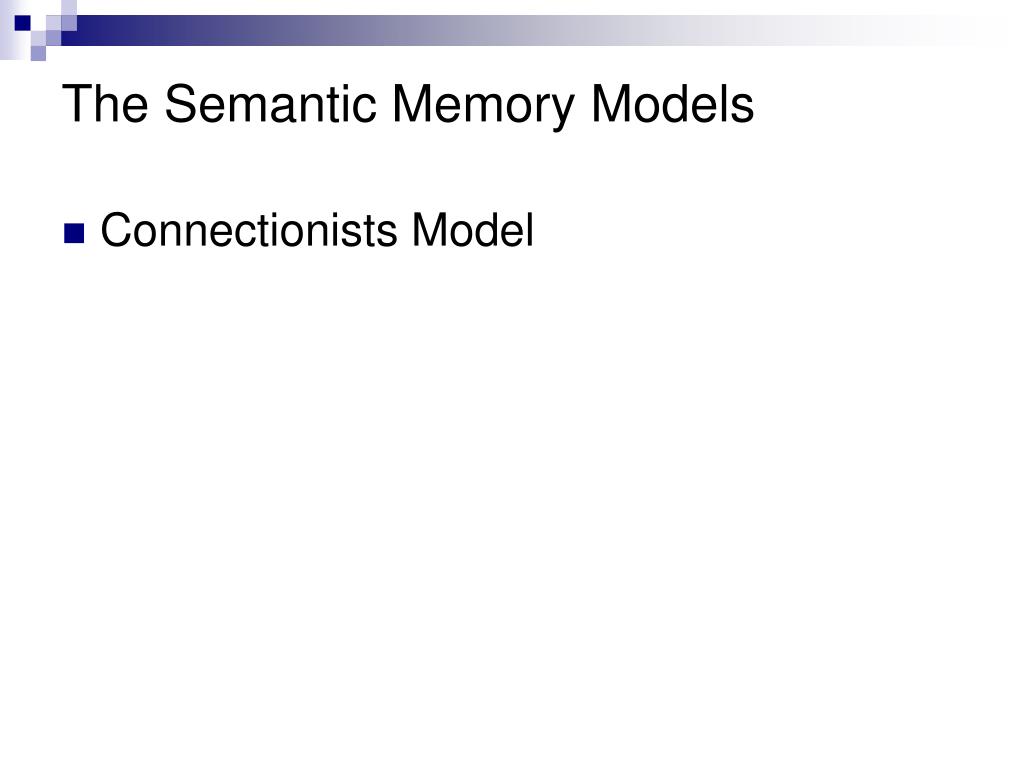1024x768 pixels.
Task: Click the dark navy square in corner decoration
Action: pyautogui.click(x=22, y=23)
